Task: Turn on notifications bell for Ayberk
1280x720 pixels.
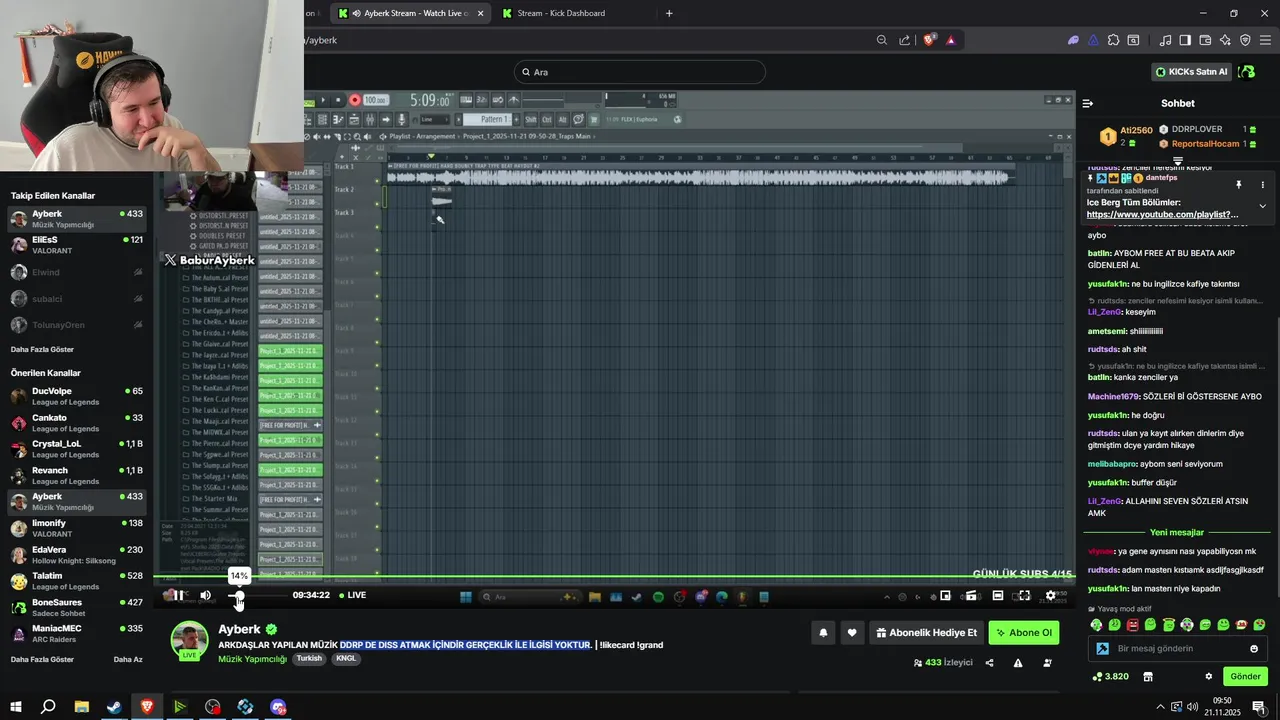Action: [x=823, y=633]
